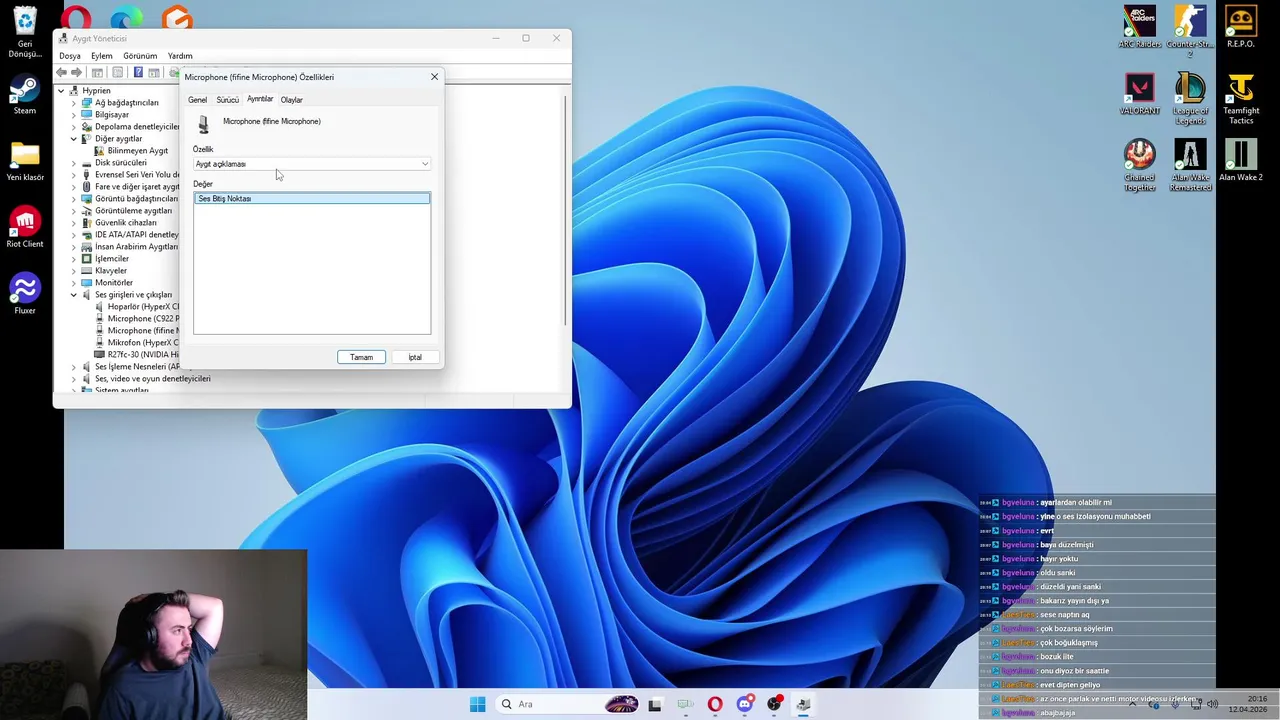1280x720 pixels.
Task: Open the Dosya menu in Aygıt Yöneticisi
Action: click(70, 56)
